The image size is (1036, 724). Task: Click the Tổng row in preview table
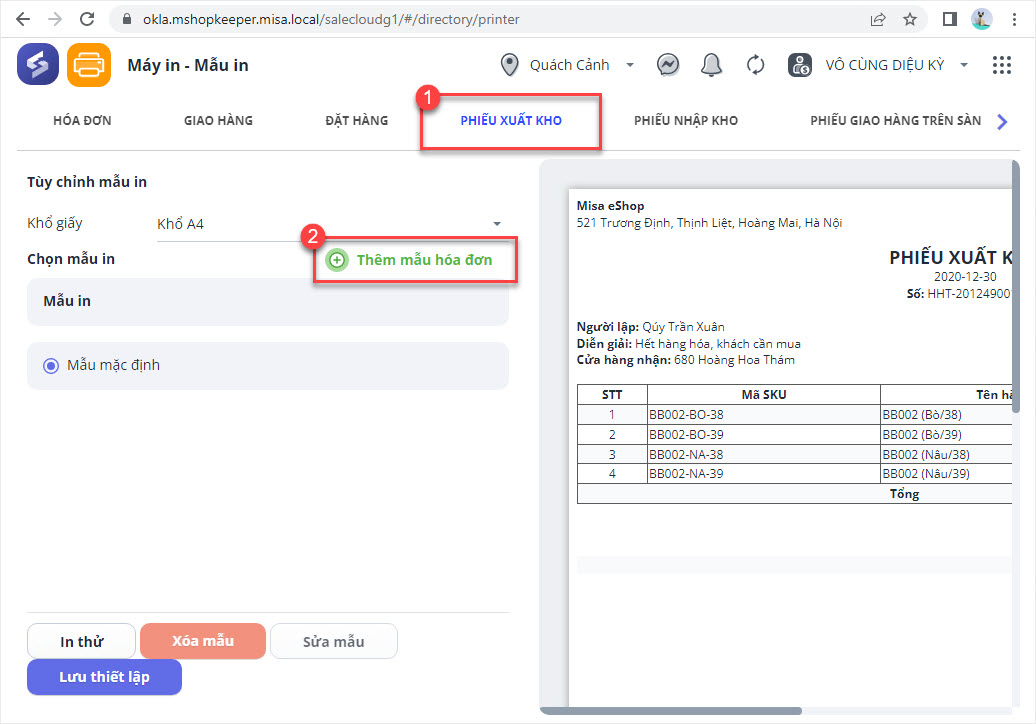tap(794, 493)
